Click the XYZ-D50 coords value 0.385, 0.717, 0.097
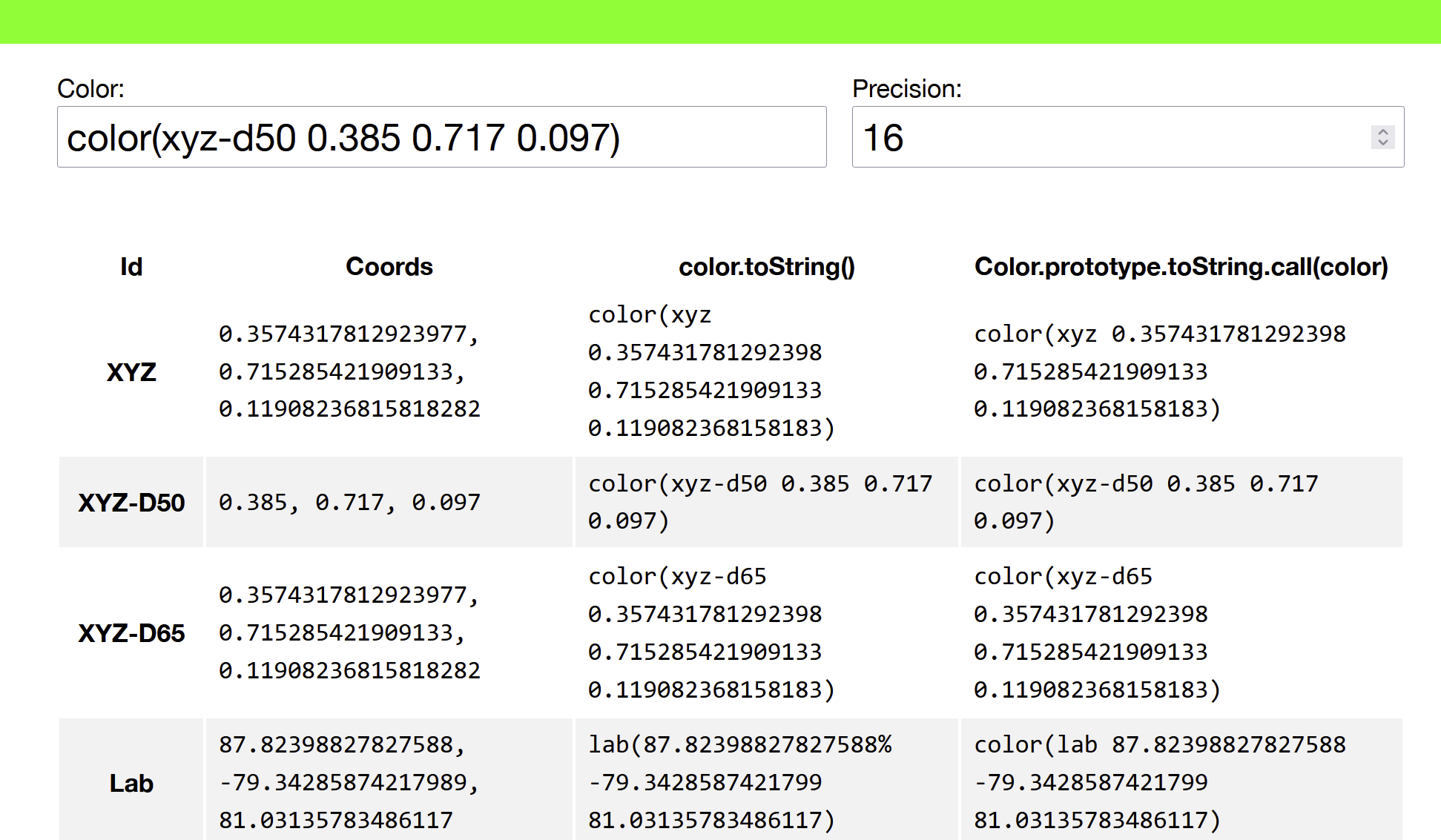Image resolution: width=1441 pixels, height=840 pixels. 349,502
